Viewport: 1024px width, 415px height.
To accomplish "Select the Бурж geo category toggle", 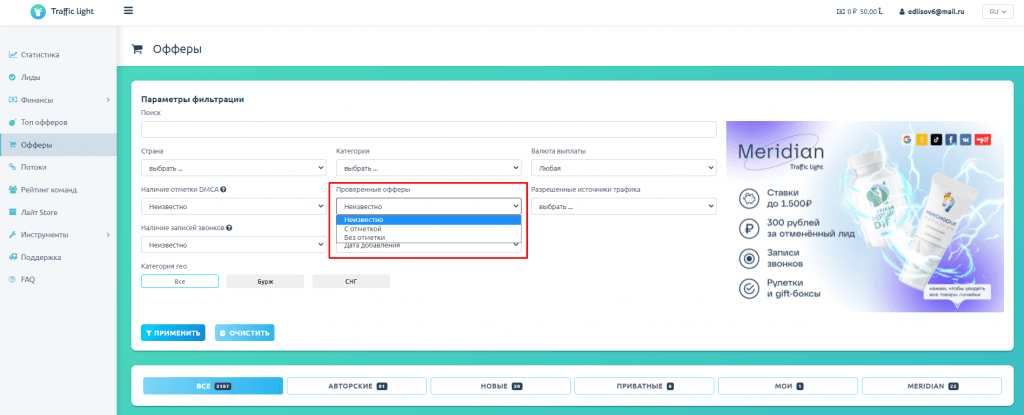I will [x=265, y=282].
